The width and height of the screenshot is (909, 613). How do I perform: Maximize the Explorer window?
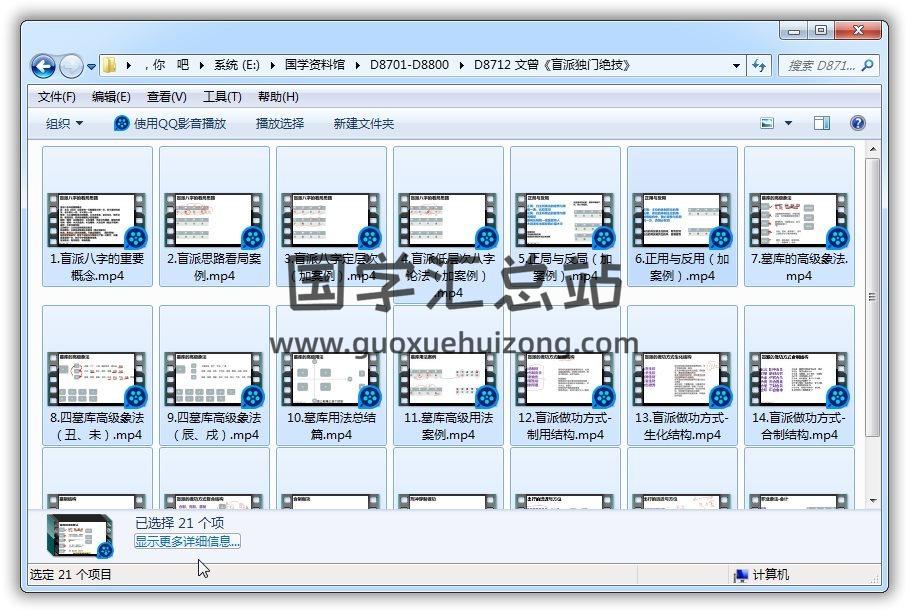pos(821,30)
